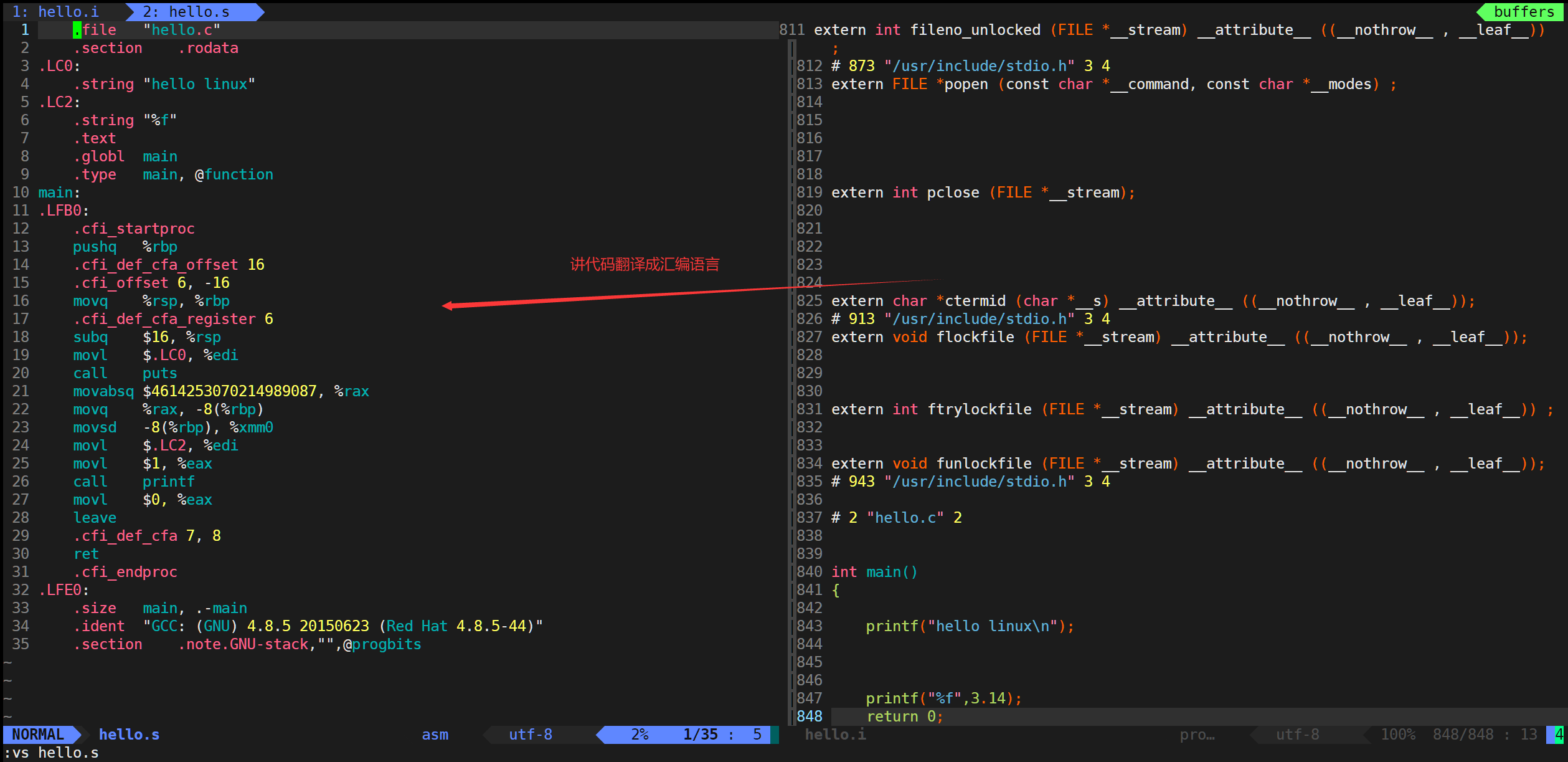Viewport: 1568px width, 762px height.
Task: Switch to the hello.i buffer tab
Action: (56, 12)
